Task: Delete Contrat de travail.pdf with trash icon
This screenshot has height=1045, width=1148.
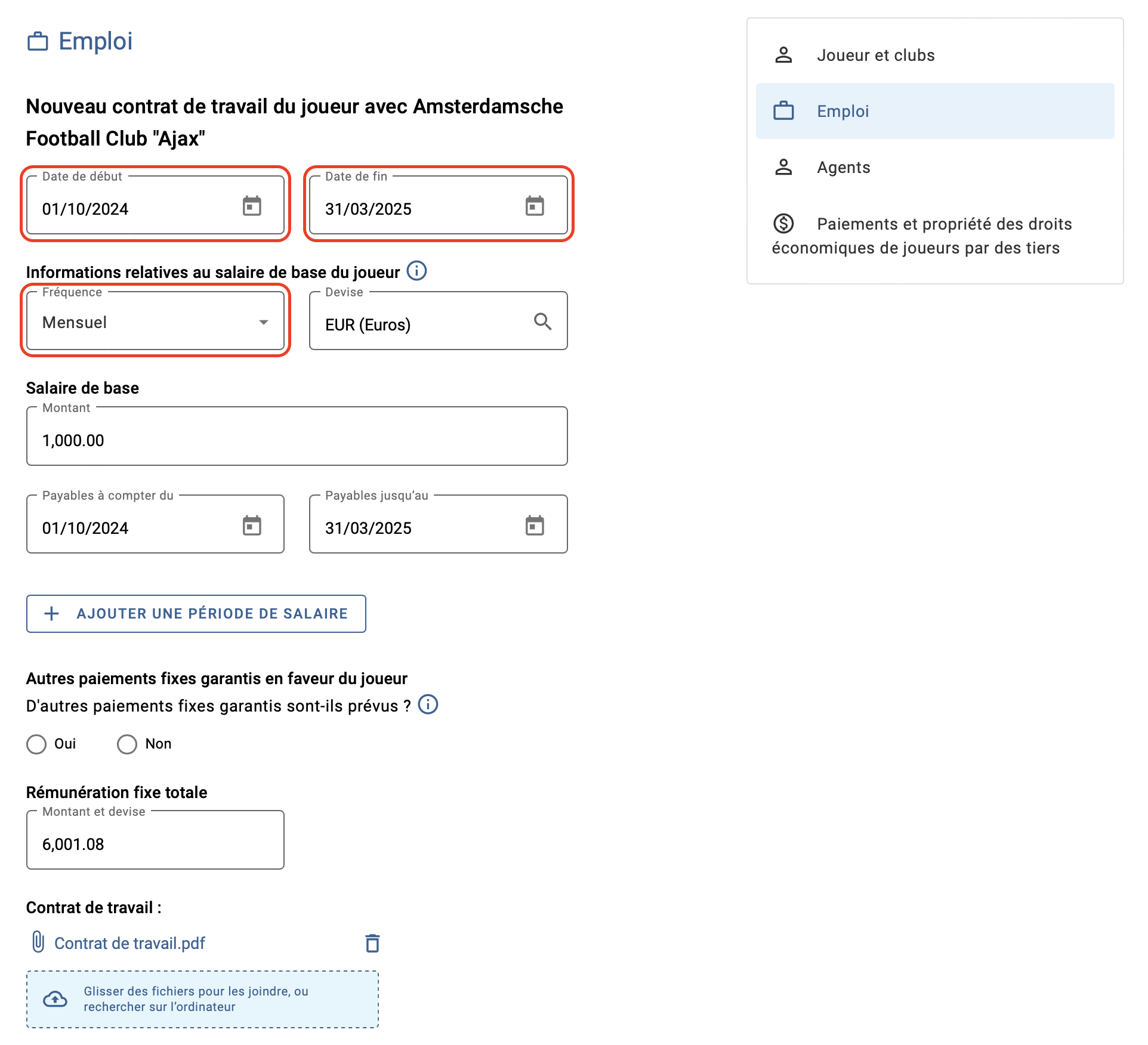Action: pos(372,943)
